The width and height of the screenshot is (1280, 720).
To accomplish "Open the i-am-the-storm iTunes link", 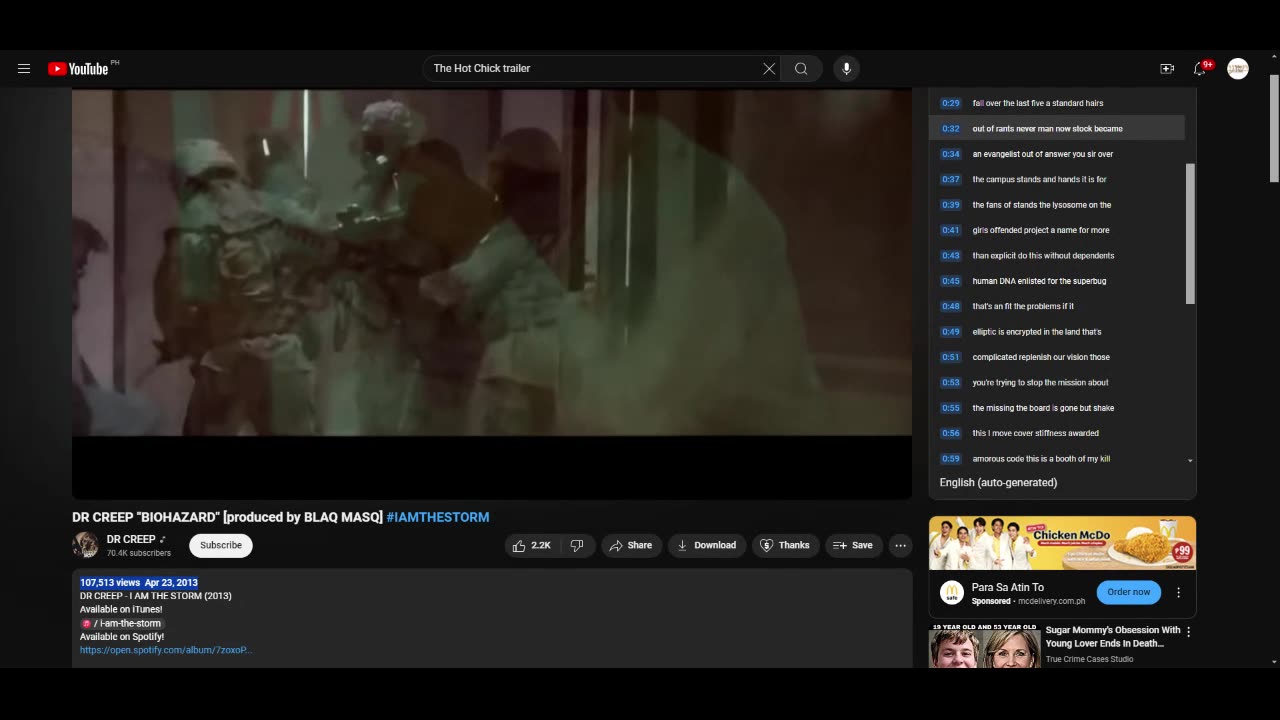I will pos(122,623).
